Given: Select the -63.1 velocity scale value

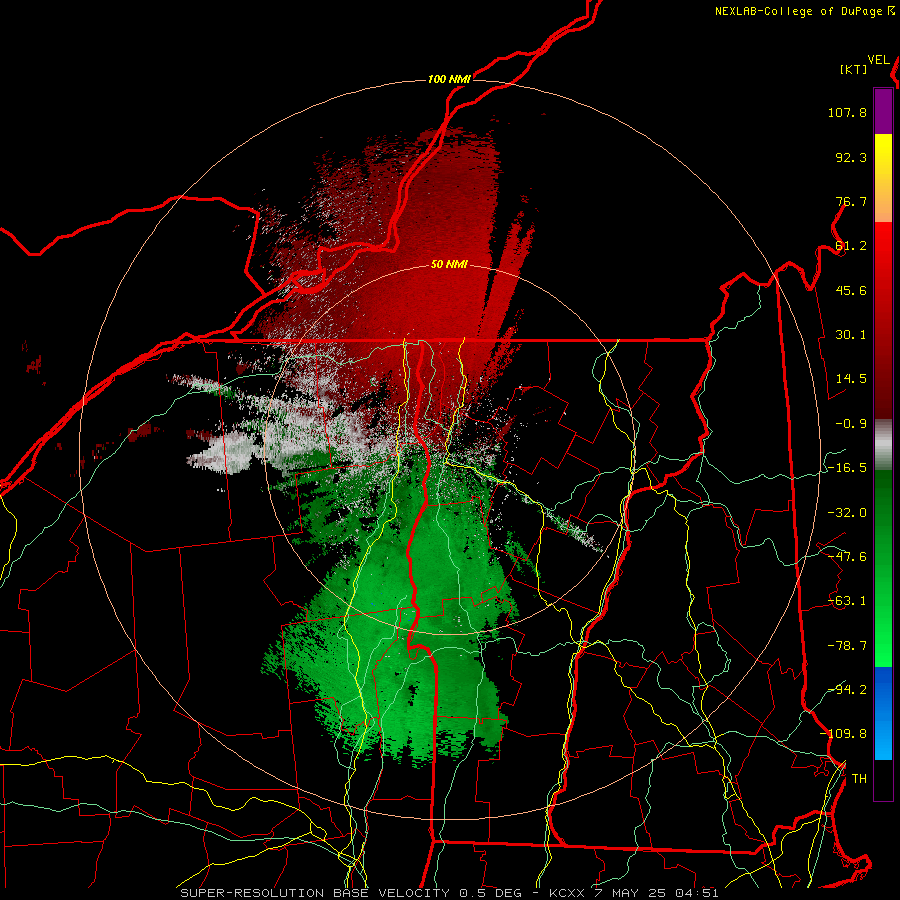Looking at the screenshot, I should pos(847,601).
